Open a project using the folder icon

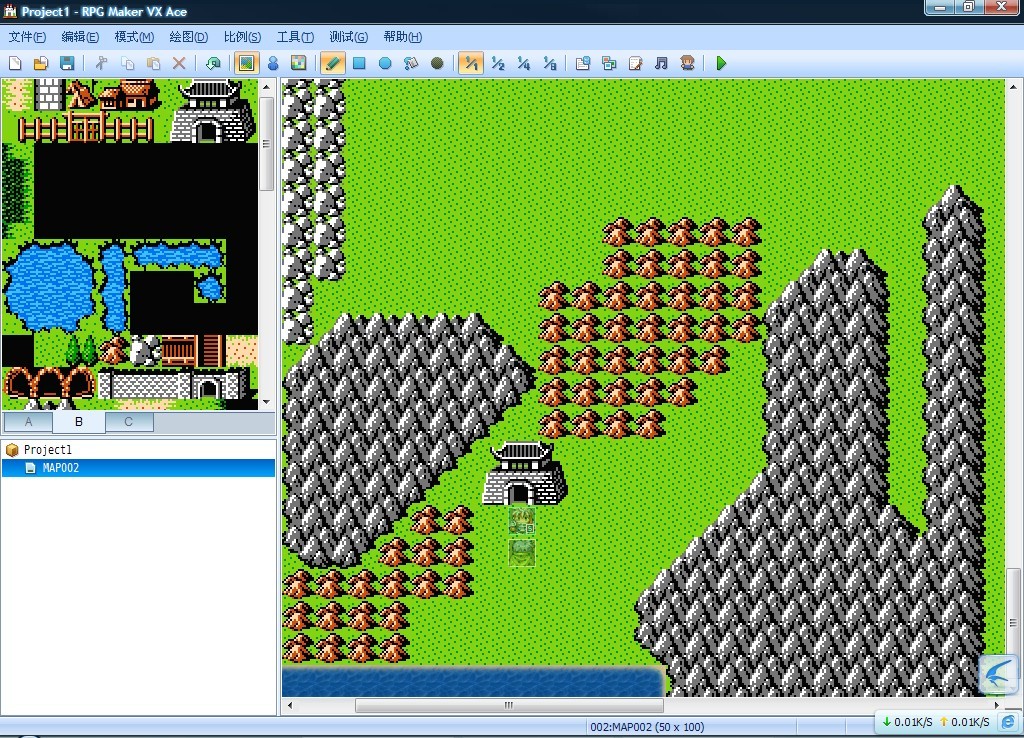pyautogui.click(x=40, y=63)
